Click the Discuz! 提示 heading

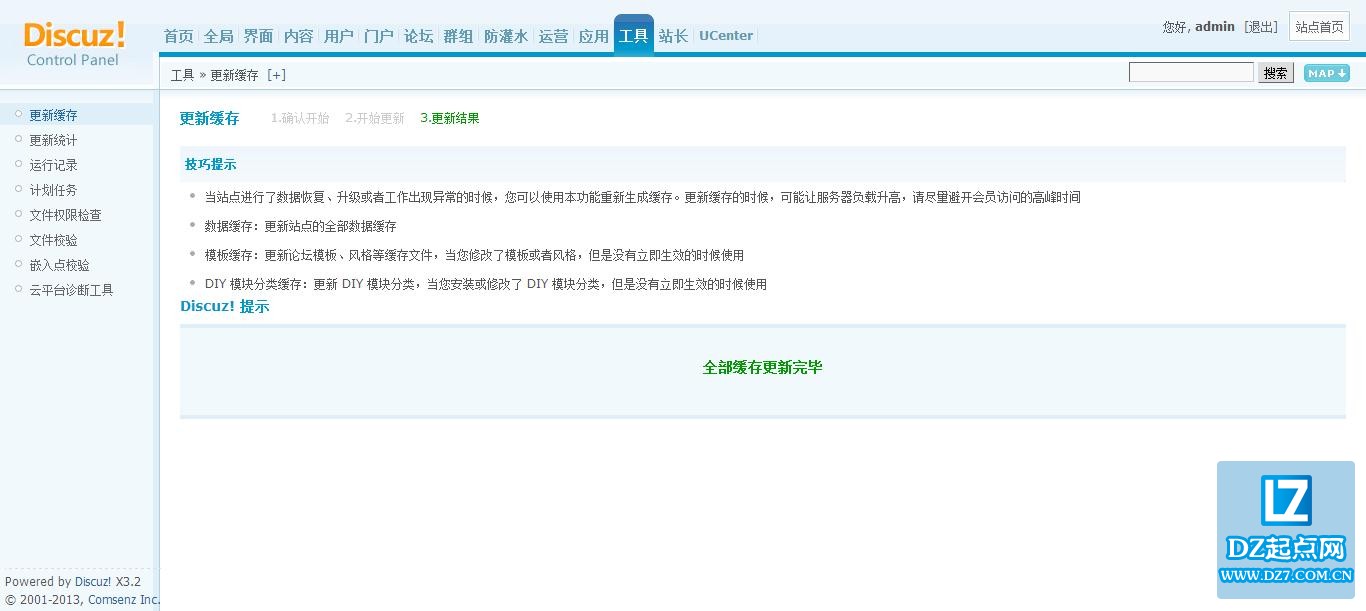[225, 306]
